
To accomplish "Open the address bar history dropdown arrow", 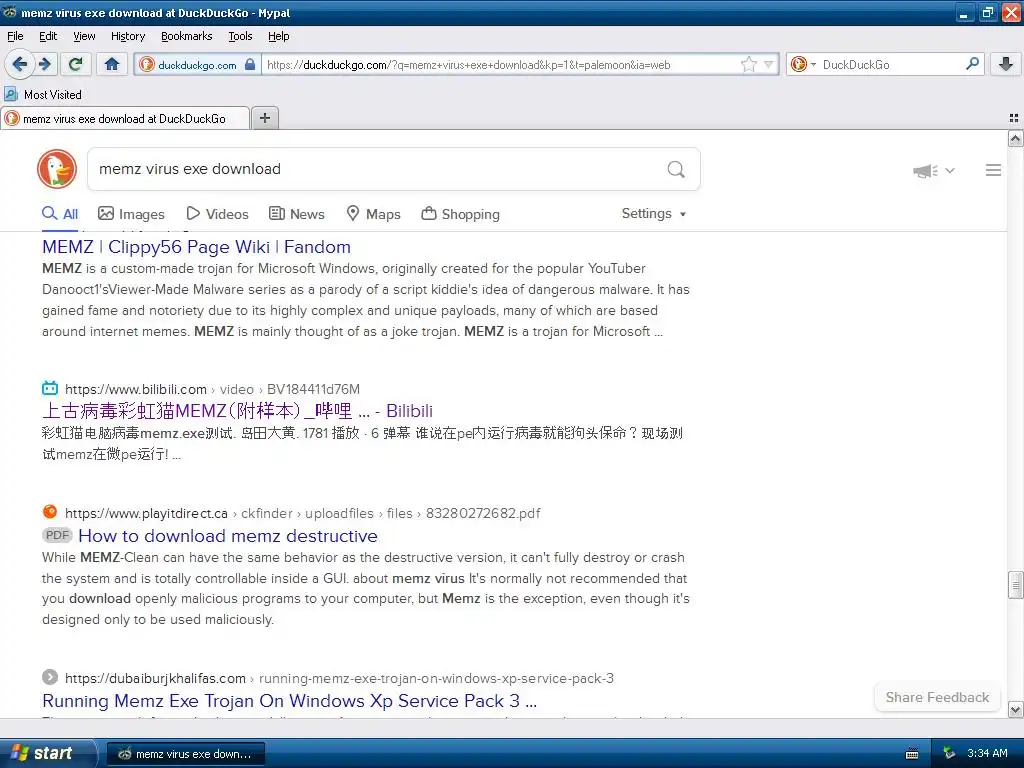I will [769, 64].
